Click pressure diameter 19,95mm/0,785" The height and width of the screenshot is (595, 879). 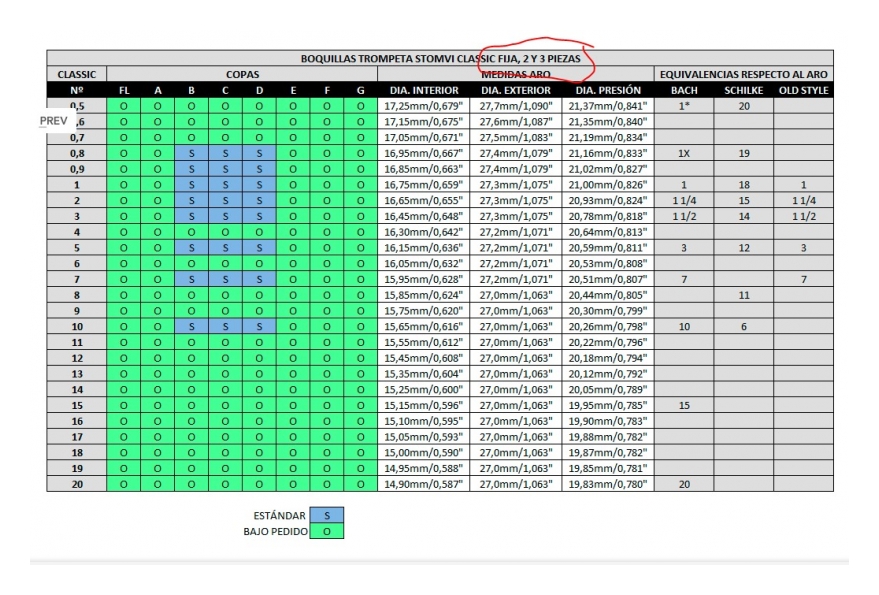(608, 405)
